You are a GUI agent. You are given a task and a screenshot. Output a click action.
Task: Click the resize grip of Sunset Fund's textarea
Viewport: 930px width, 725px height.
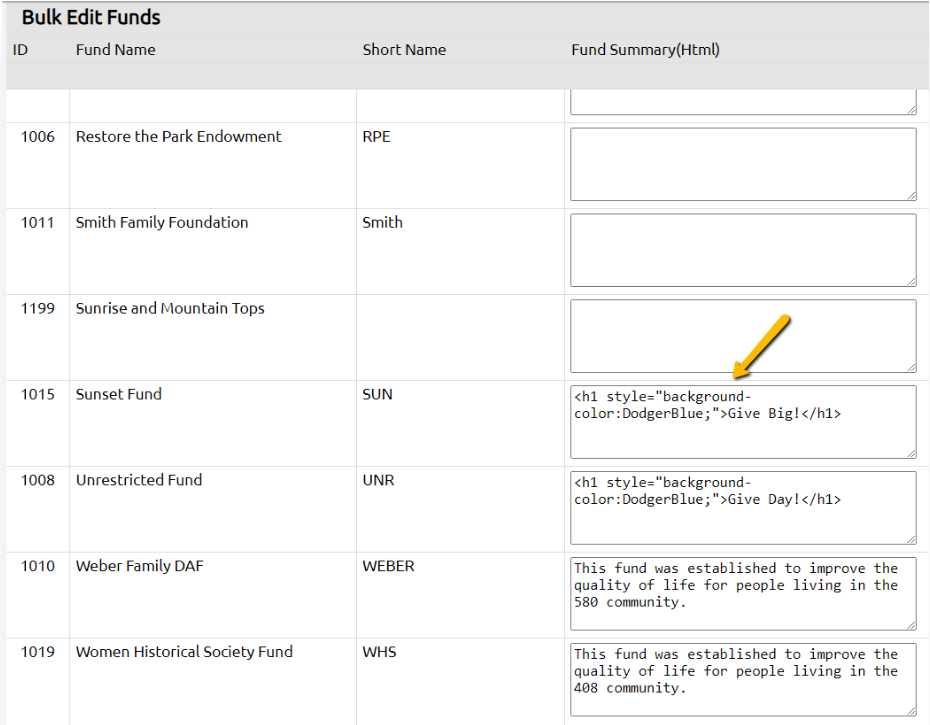911,452
